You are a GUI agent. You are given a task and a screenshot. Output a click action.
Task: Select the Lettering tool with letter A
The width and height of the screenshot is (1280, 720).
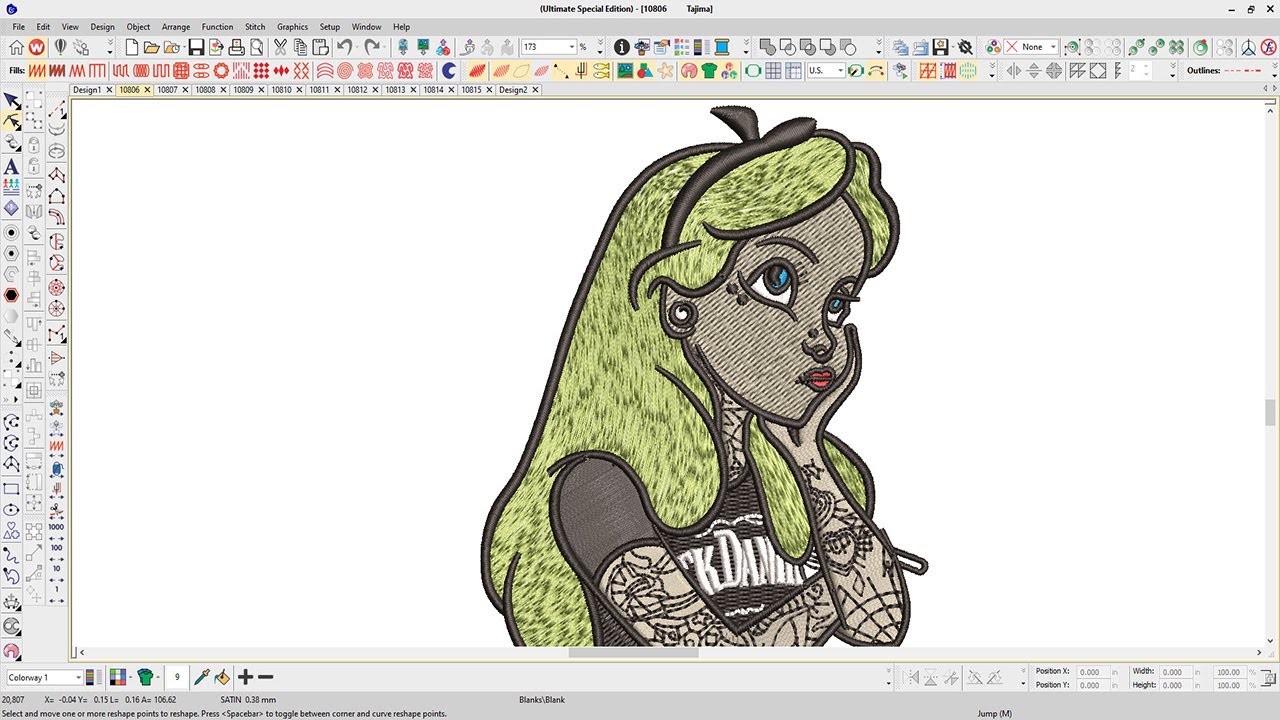point(11,166)
